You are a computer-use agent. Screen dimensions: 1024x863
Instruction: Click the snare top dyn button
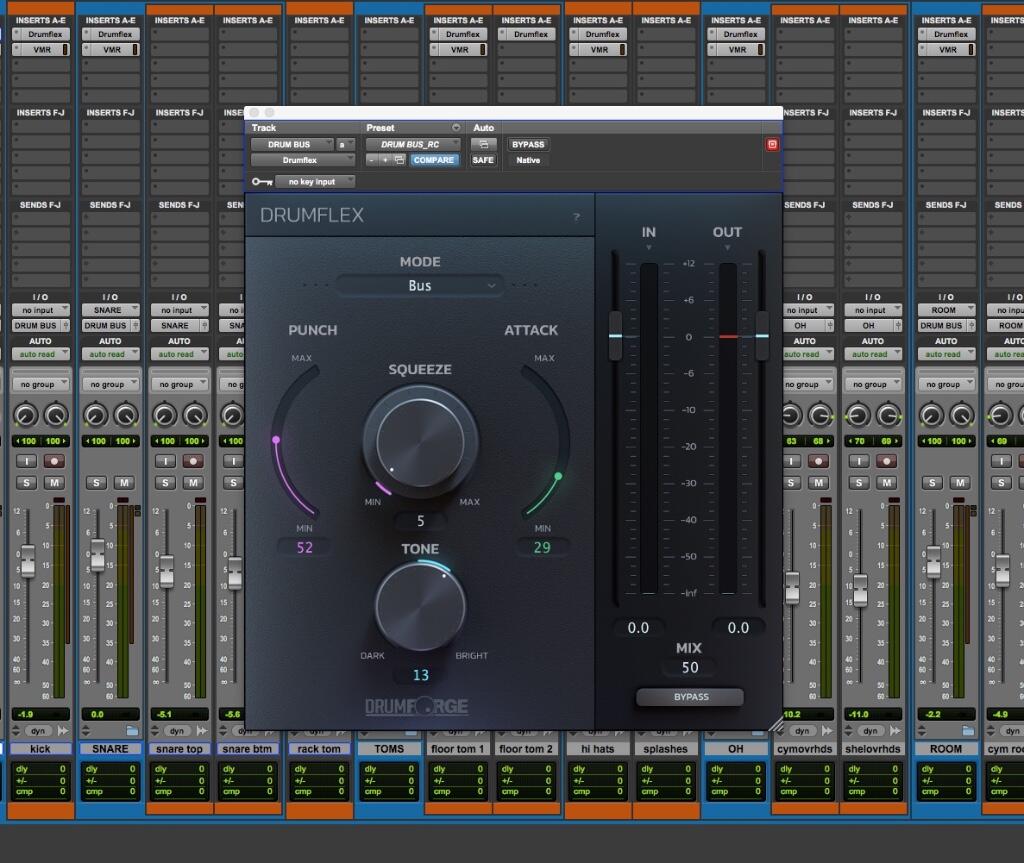tap(177, 731)
